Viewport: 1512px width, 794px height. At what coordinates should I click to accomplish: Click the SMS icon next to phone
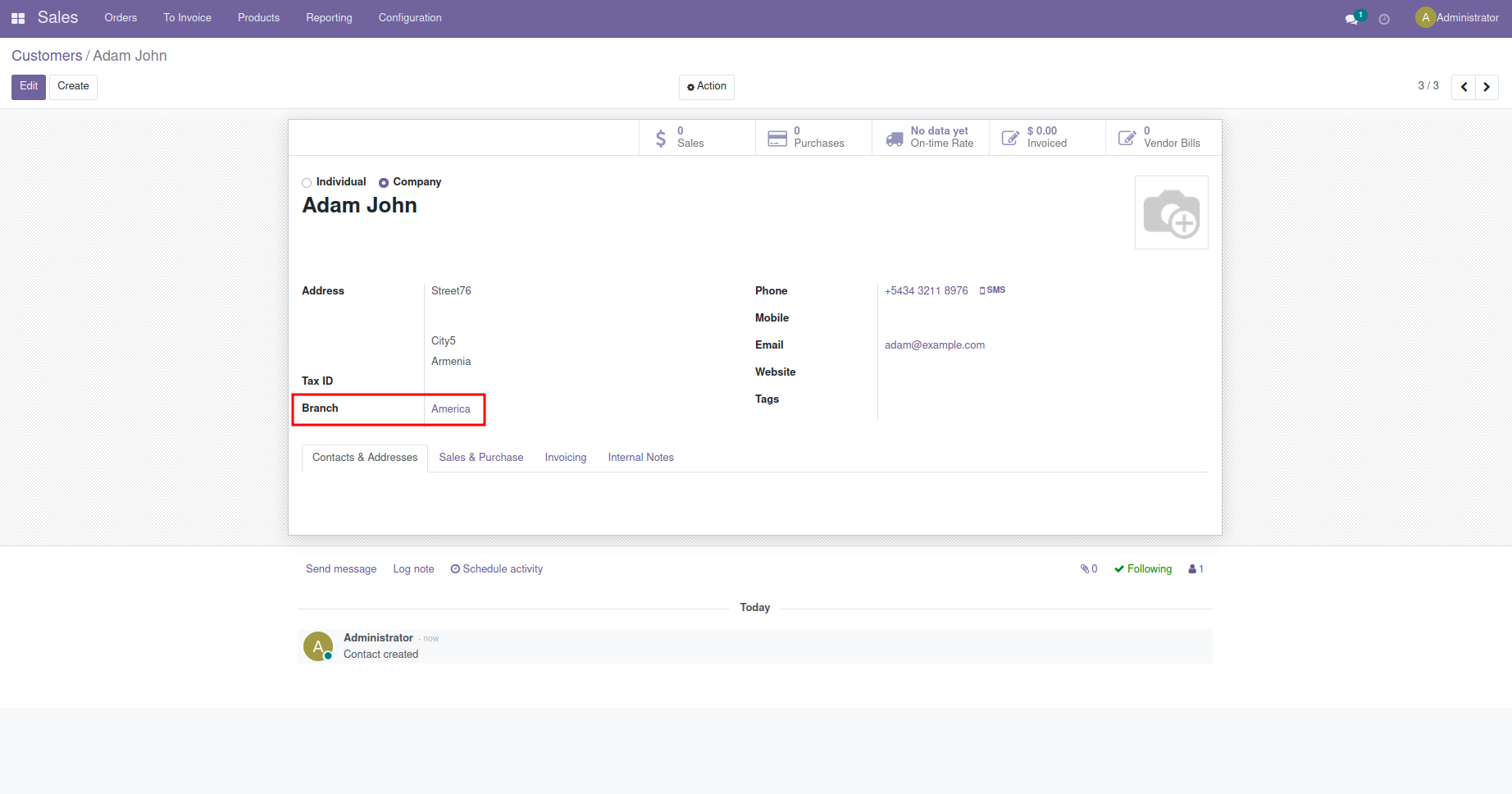[992, 290]
